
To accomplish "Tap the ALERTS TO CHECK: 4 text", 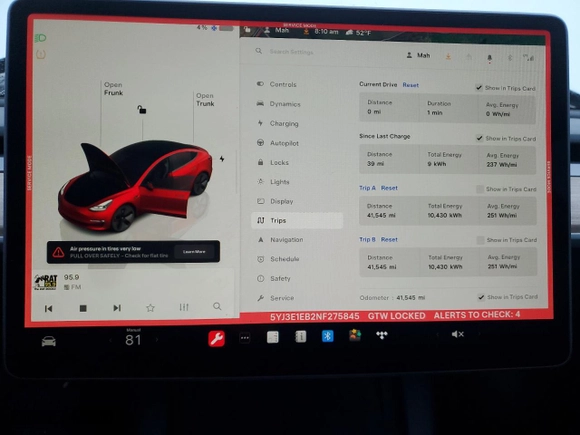I will click(477, 315).
